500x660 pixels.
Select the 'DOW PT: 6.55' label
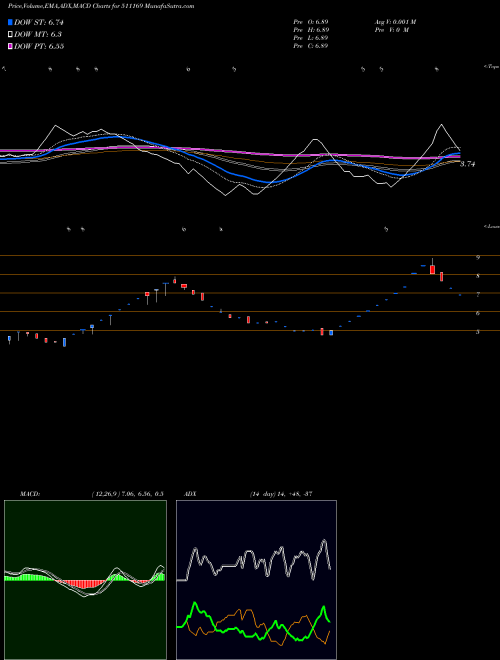point(39,46)
